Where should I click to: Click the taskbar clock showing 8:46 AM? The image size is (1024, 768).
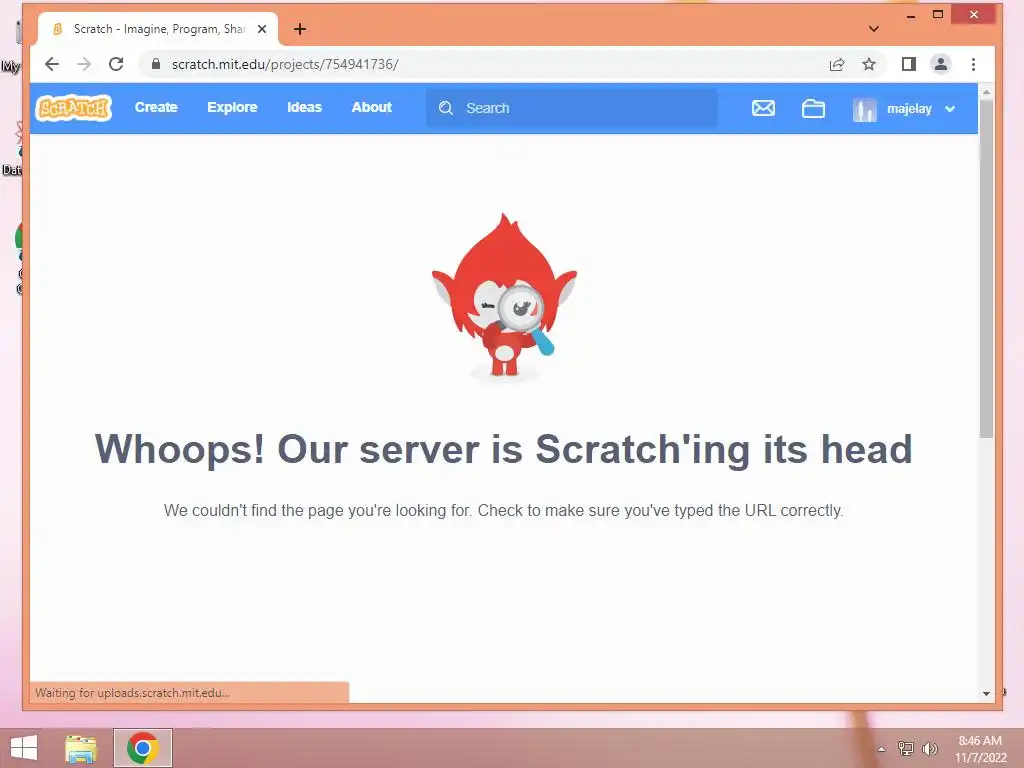[980, 749]
